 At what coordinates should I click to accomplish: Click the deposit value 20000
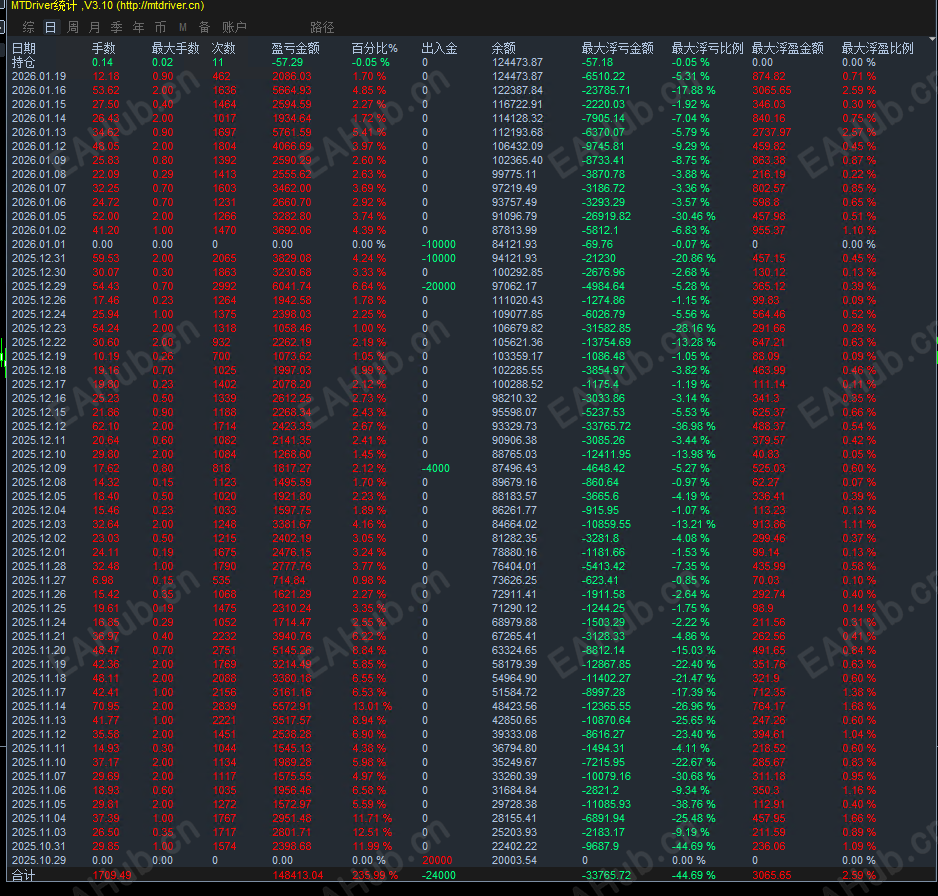pyautogui.click(x=437, y=860)
